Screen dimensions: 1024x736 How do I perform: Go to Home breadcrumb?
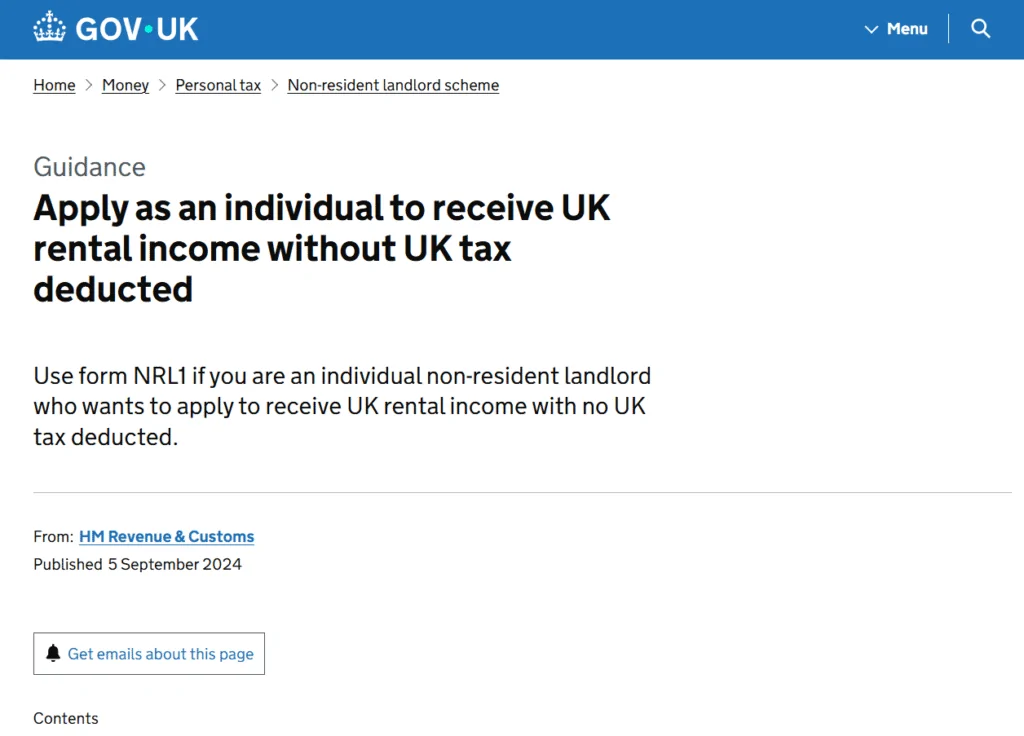point(54,86)
